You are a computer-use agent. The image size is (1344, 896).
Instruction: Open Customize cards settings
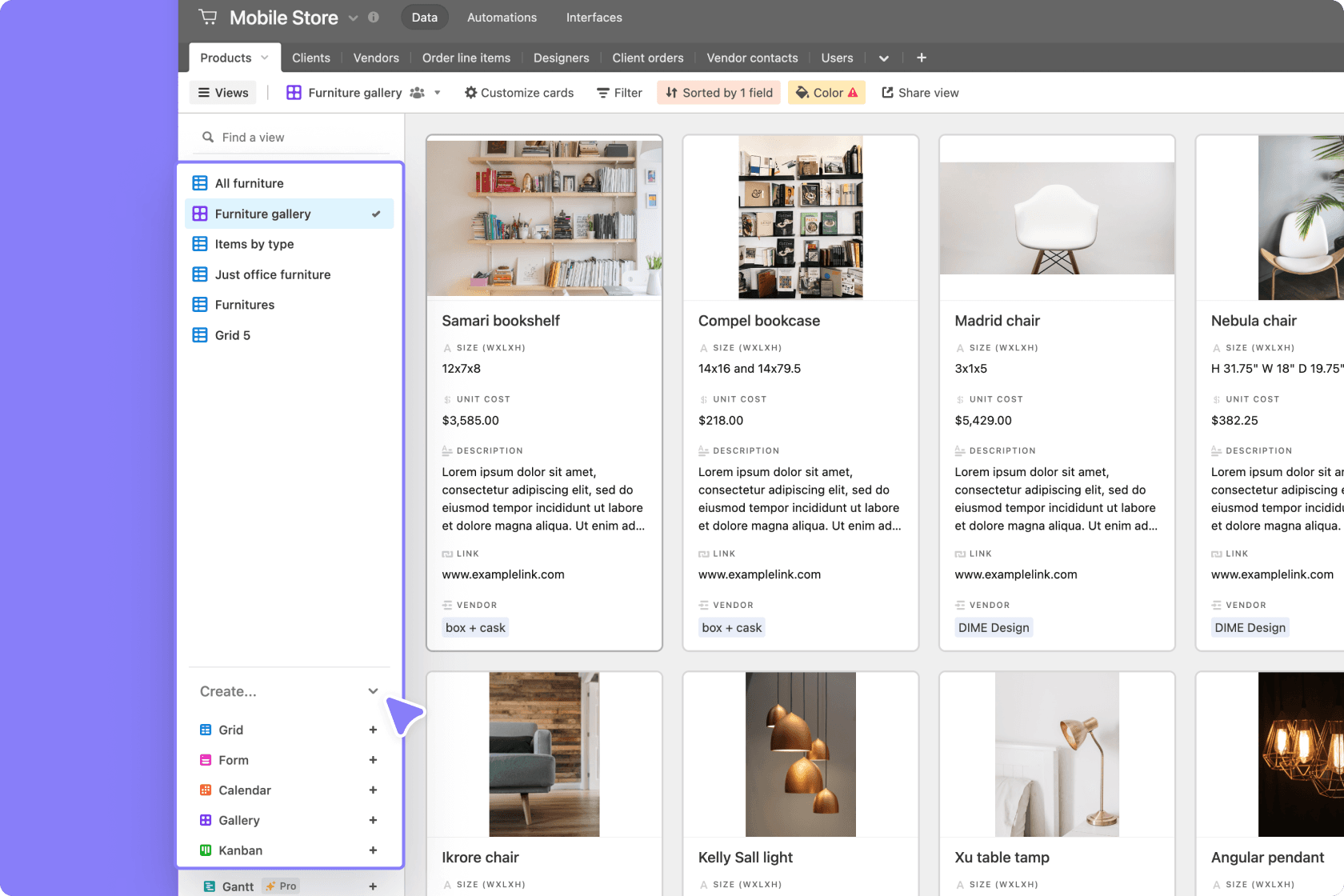(519, 93)
